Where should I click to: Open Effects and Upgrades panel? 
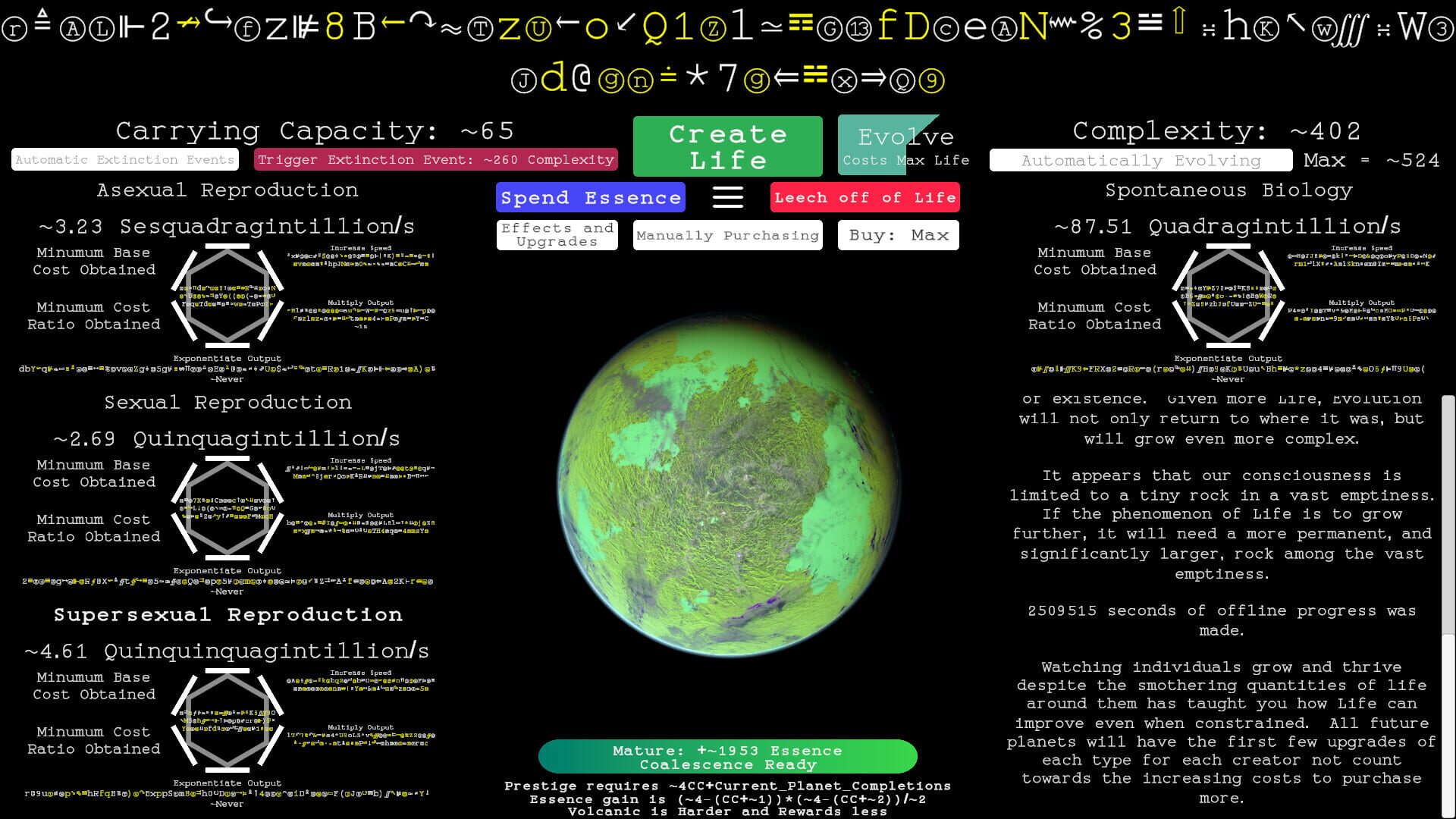tap(557, 234)
